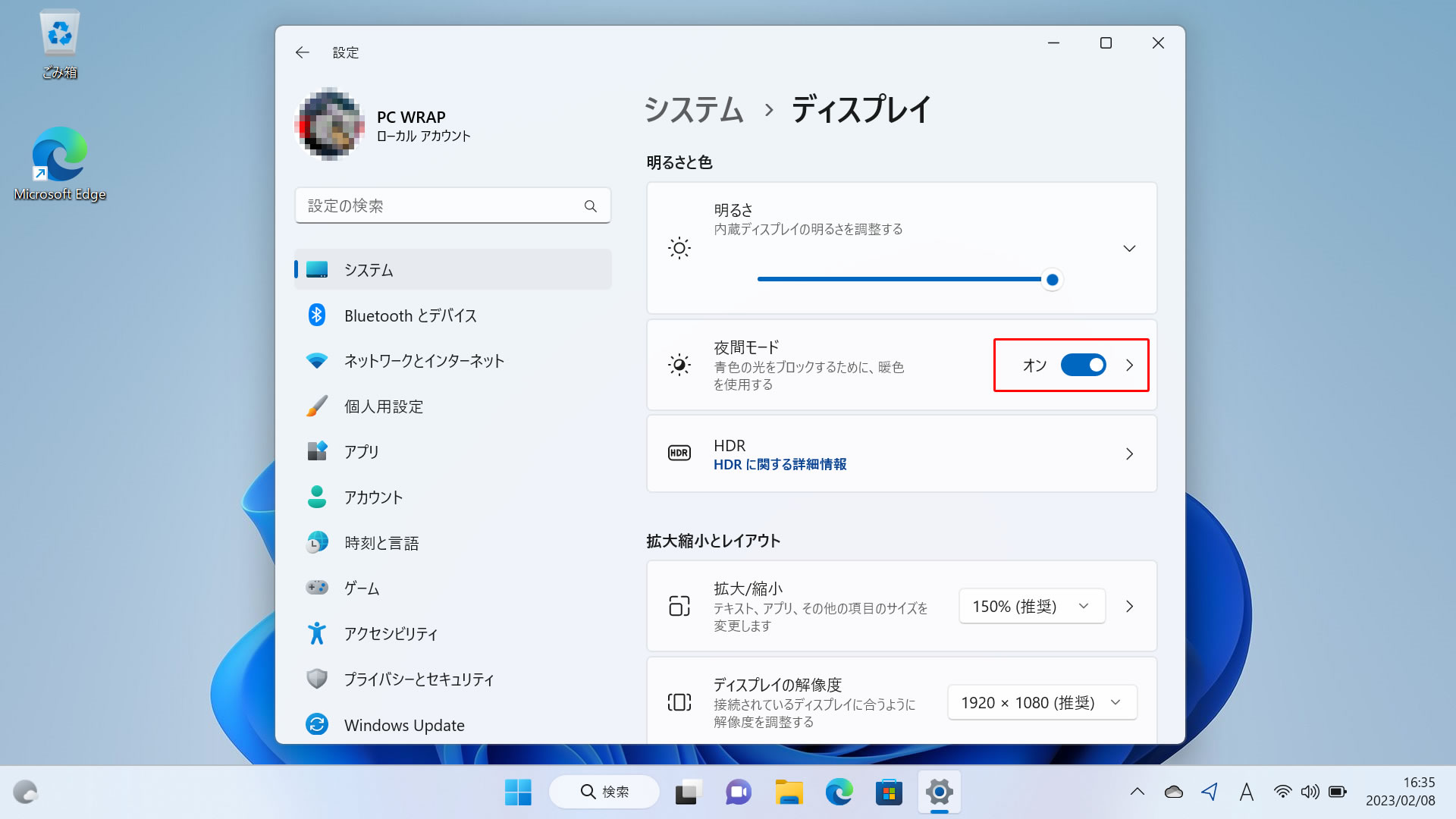Click the Windows Update sync icon
The width and height of the screenshot is (1456, 819).
317,724
